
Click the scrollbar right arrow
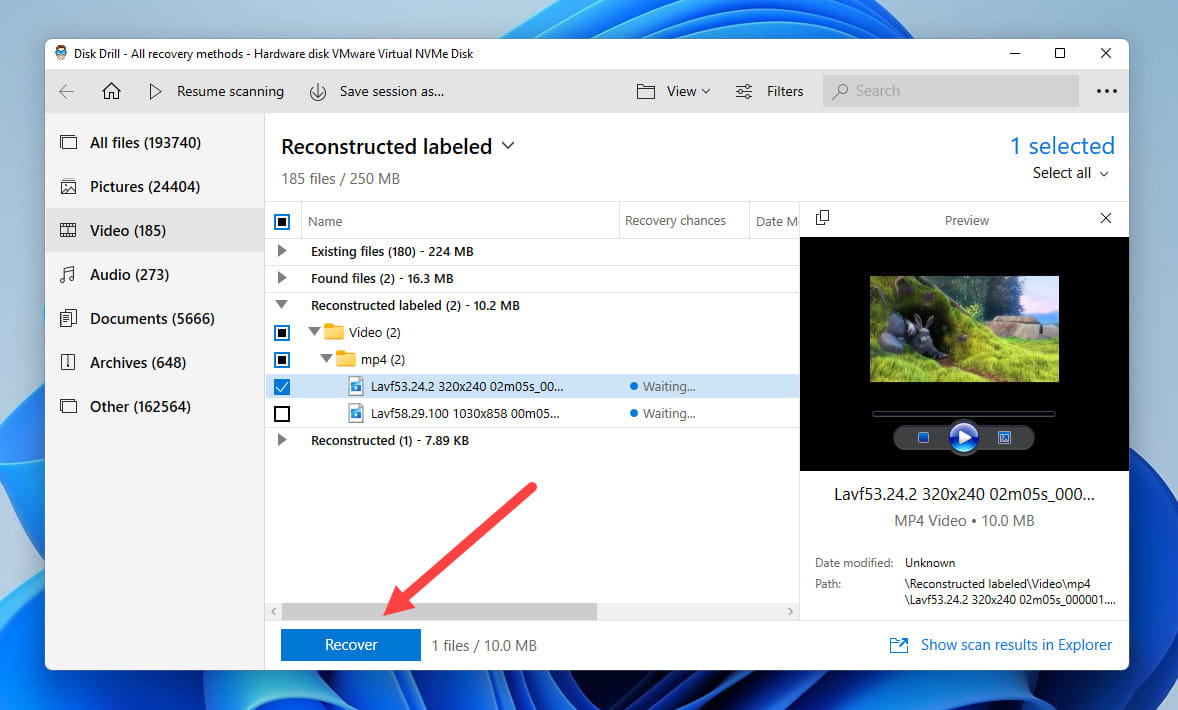click(790, 612)
